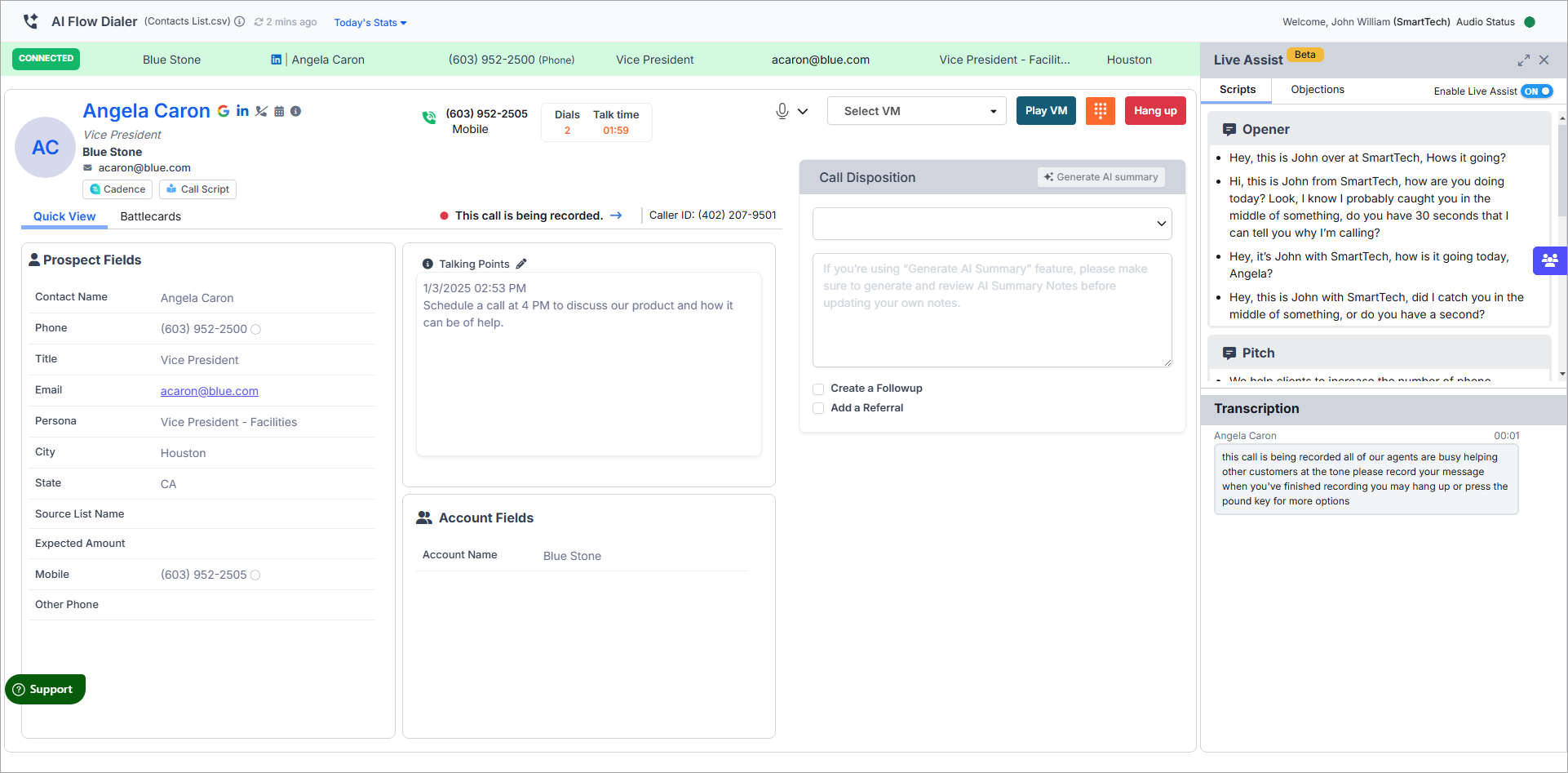Switch to the Battlecards tab

151,216
